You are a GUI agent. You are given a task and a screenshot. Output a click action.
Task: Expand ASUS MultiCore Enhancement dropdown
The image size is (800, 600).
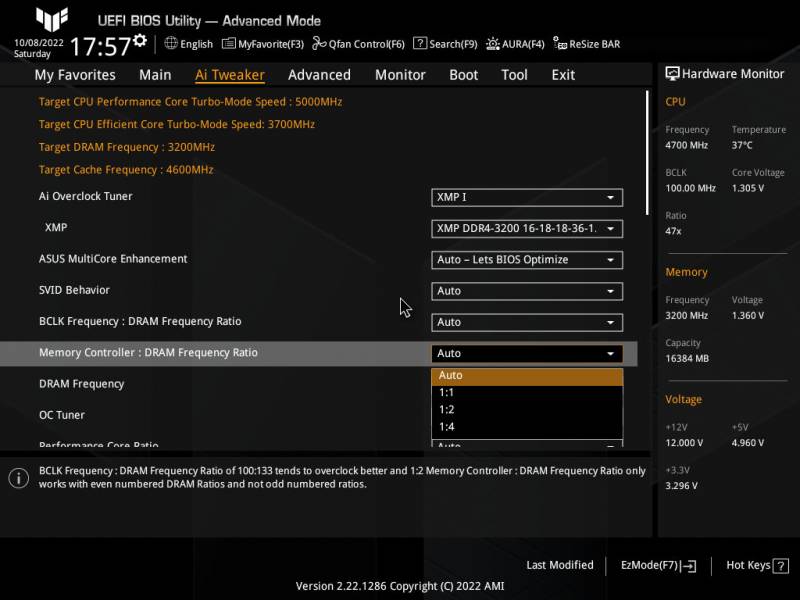coord(527,260)
